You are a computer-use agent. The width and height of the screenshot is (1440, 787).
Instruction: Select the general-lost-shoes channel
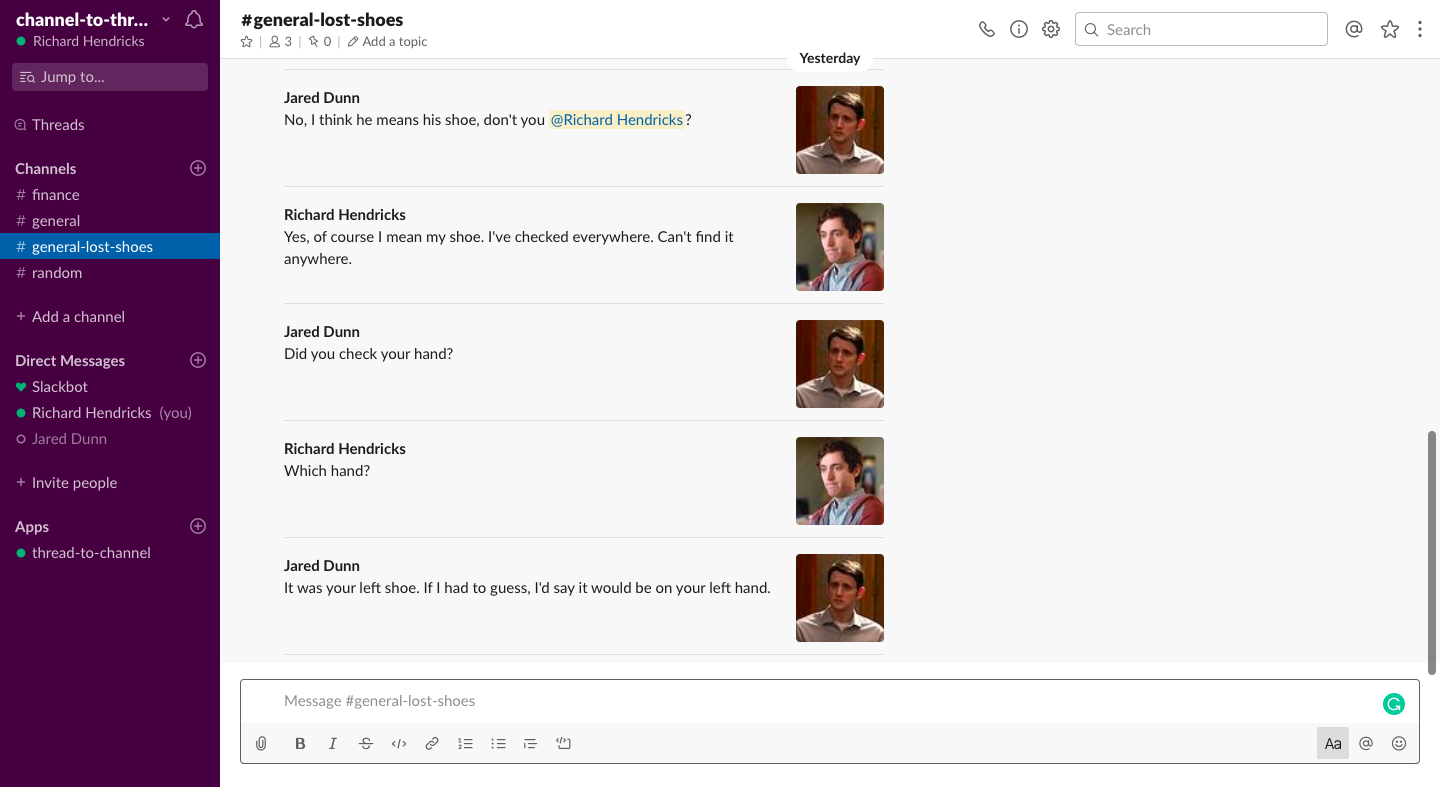pyautogui.click(x=110, y=247)
